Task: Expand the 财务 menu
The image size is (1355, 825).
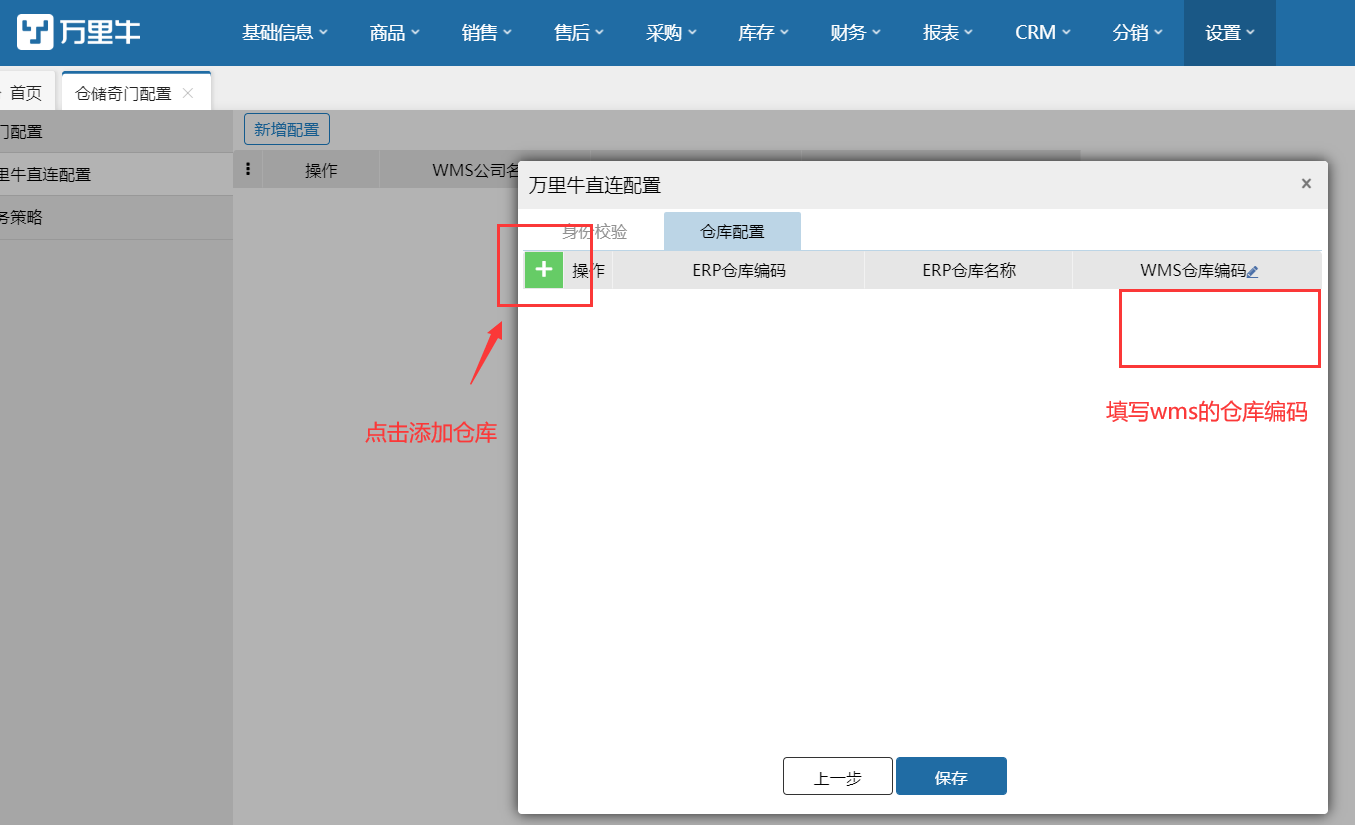Action: 855,33
